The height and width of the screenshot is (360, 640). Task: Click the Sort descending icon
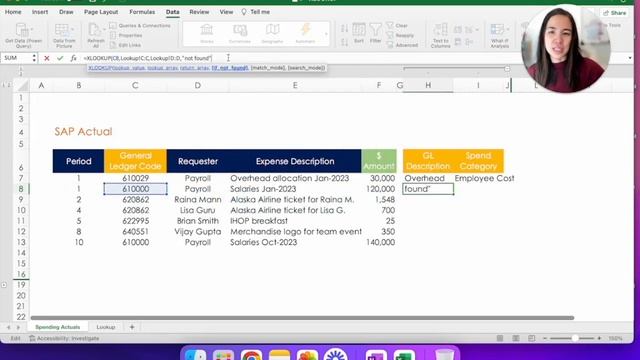pos(344,42)
